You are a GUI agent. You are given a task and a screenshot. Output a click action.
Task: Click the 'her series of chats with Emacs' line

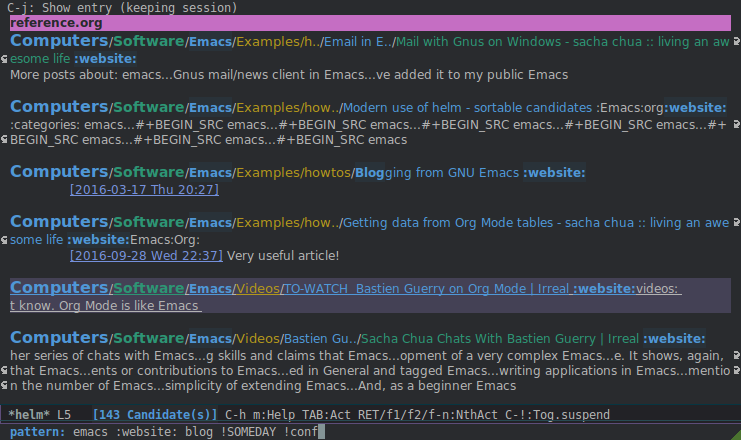[367, 355]
